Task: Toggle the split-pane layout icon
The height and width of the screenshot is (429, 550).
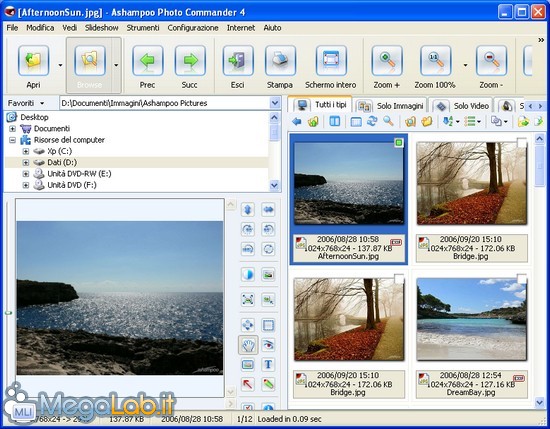Action: [335, 122]
